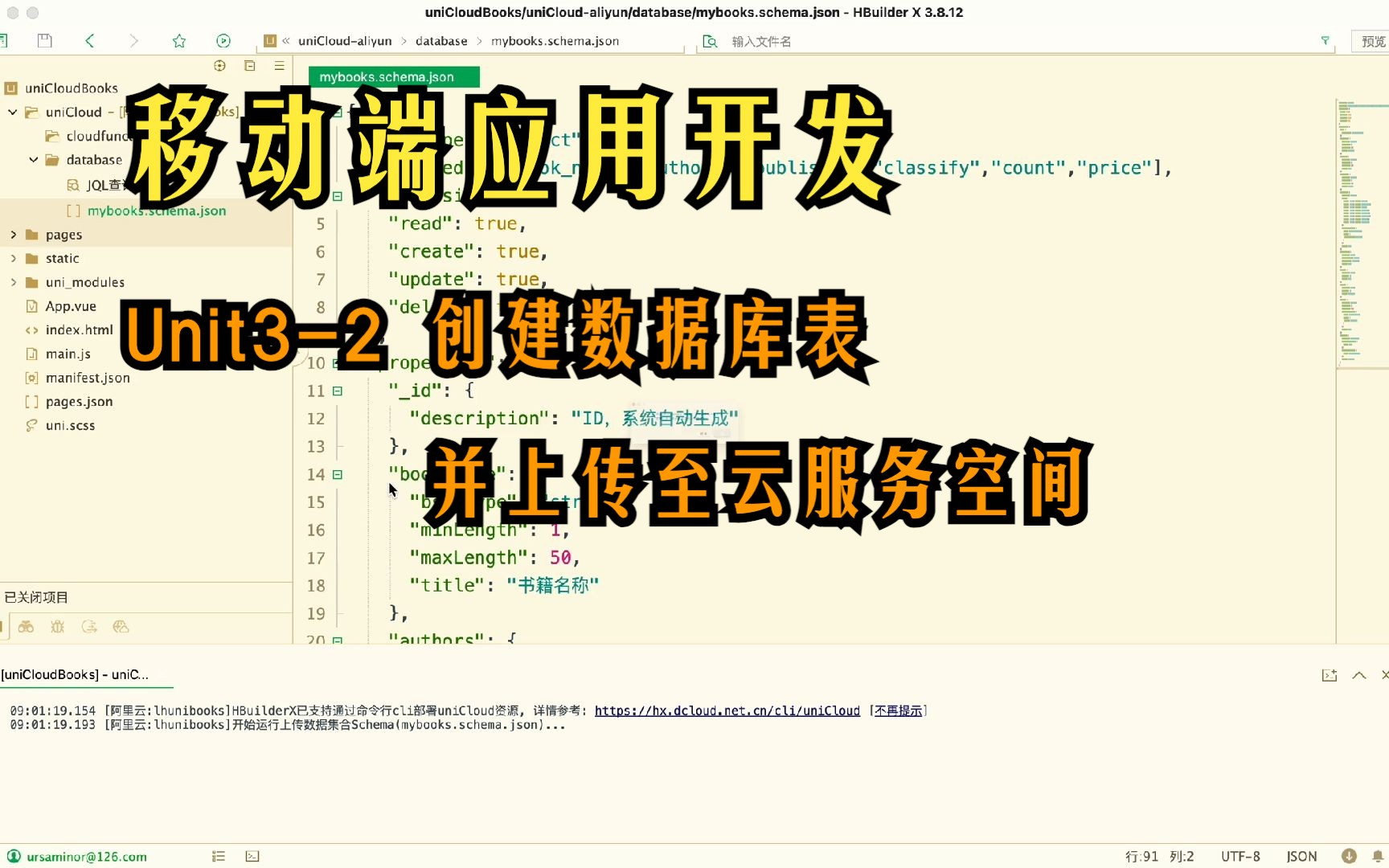Toggle the locate-file crosshair icon in project panel
Viewport: 1389px width, 868px height.
tap(219, 66)
